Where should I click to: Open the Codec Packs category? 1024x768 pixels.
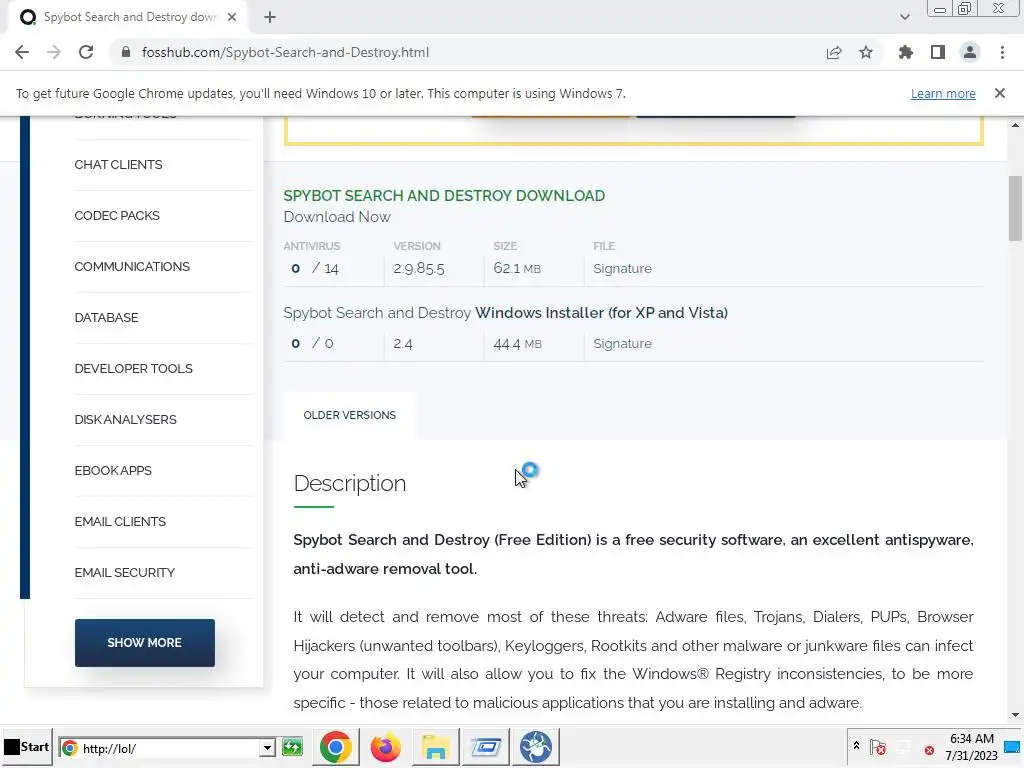coord(117,216)
